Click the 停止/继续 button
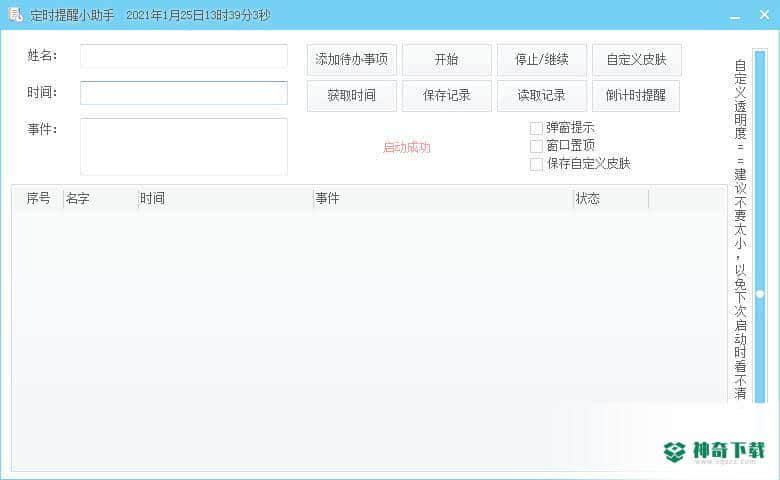 (542, 60)
